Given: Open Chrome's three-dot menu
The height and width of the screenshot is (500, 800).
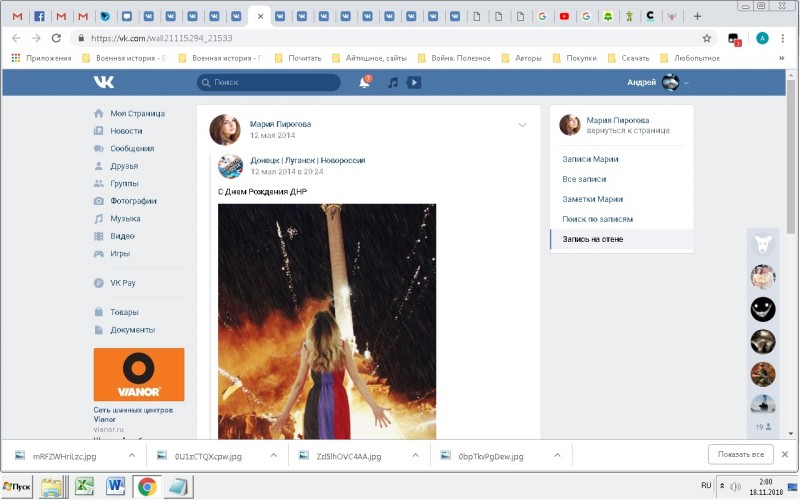Looking at the screenshot, I should coord(785,38).
